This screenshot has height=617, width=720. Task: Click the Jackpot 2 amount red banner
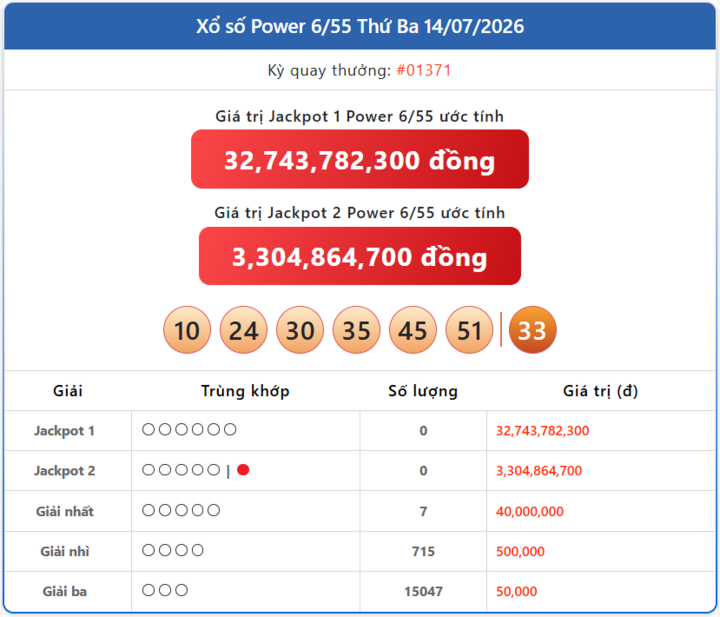[x=360, y=256]
